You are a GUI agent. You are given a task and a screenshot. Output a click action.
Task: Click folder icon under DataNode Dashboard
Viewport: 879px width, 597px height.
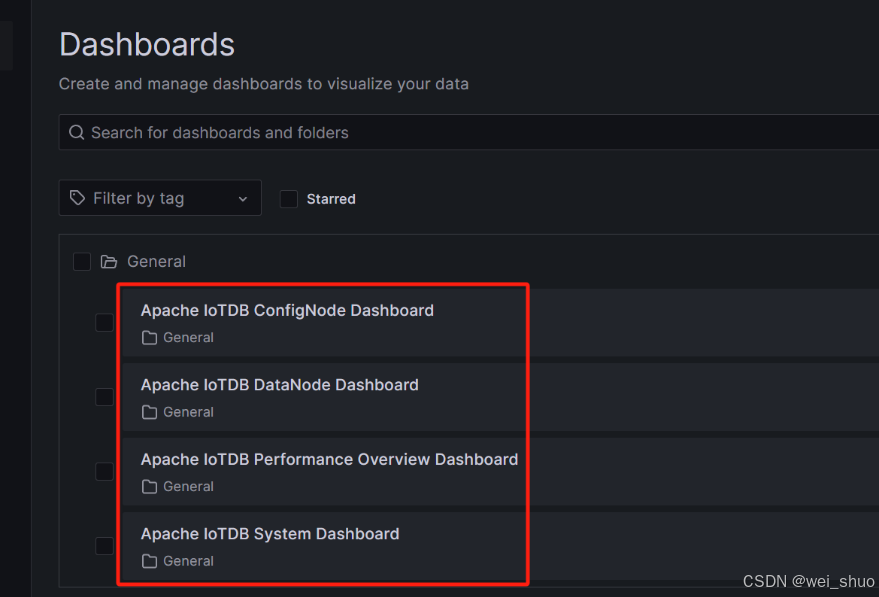click(x=149, y=412)
